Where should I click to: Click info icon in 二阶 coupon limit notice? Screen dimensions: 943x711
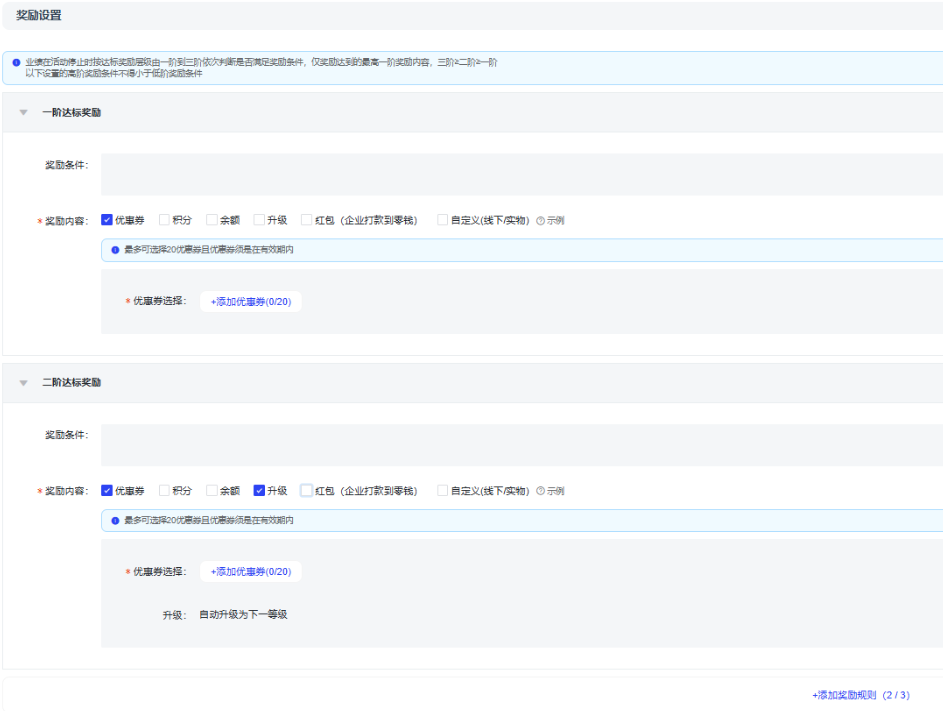coord(115,520)
